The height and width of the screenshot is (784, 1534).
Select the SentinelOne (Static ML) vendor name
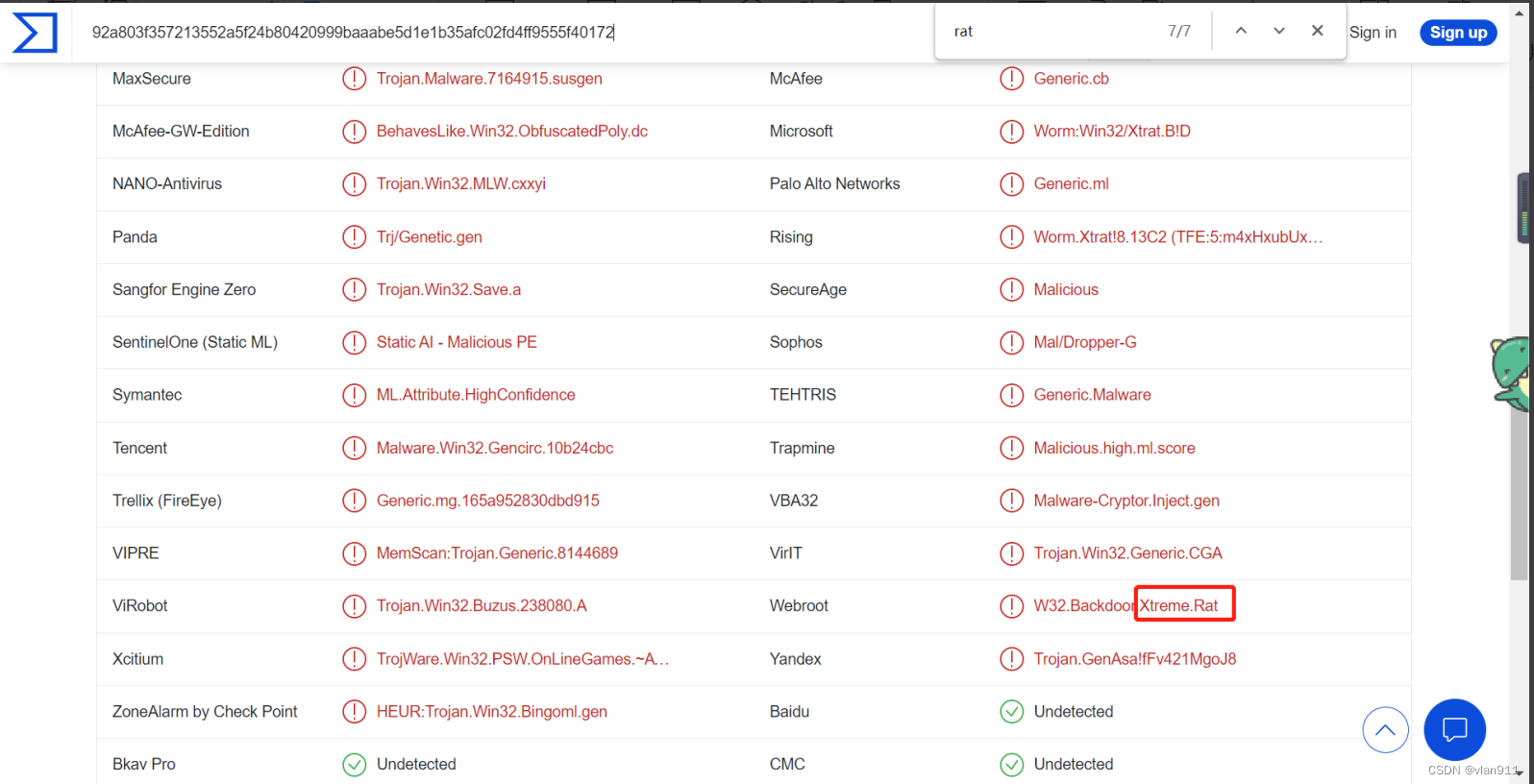[x=195, y=342]
